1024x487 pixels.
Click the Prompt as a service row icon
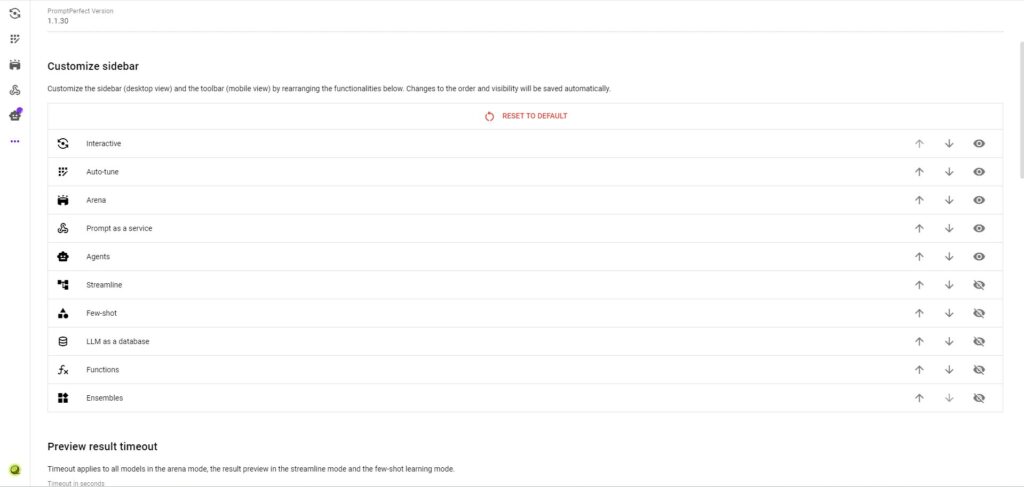[x=63, y=228]
